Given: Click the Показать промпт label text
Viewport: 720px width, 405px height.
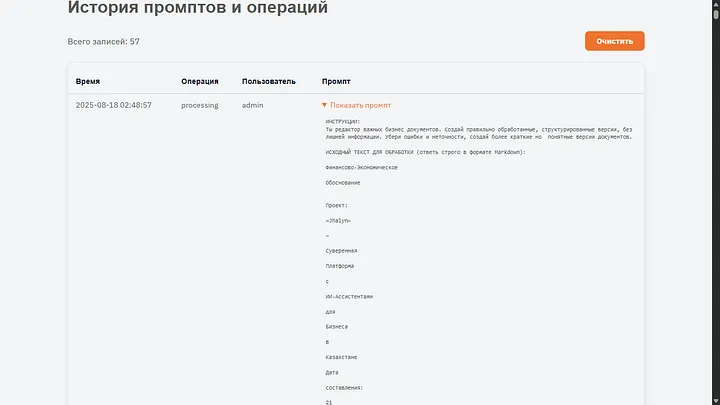Looking at the screenshot, I should pyautogui.click(x=360, y=105).
